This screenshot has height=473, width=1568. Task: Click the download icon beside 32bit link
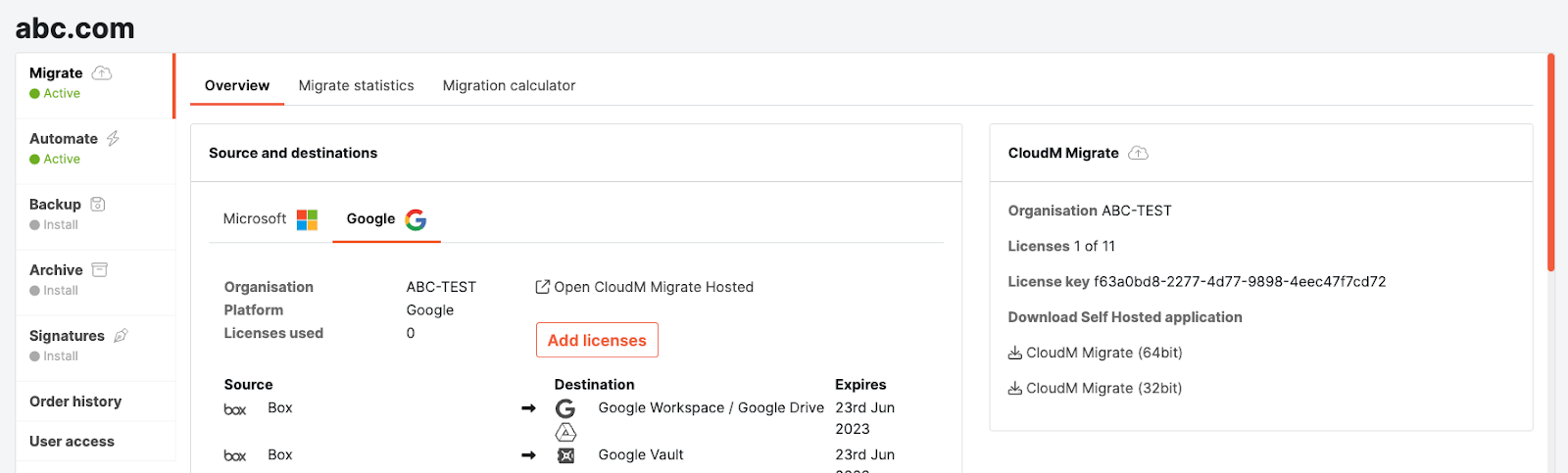click(1015, 388)
